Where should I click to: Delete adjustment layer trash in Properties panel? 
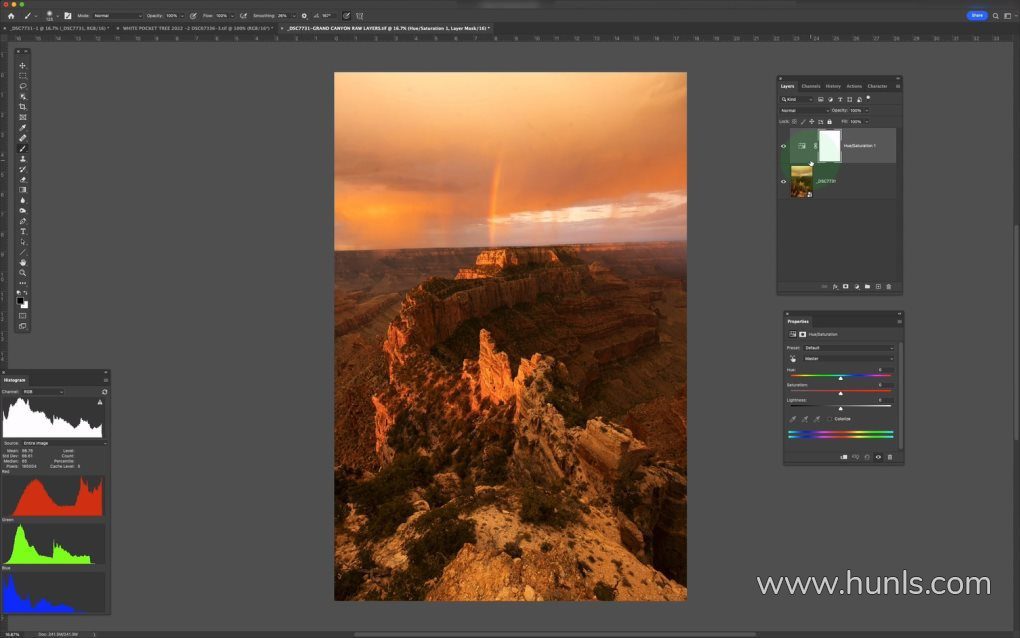tap(890, 457)
